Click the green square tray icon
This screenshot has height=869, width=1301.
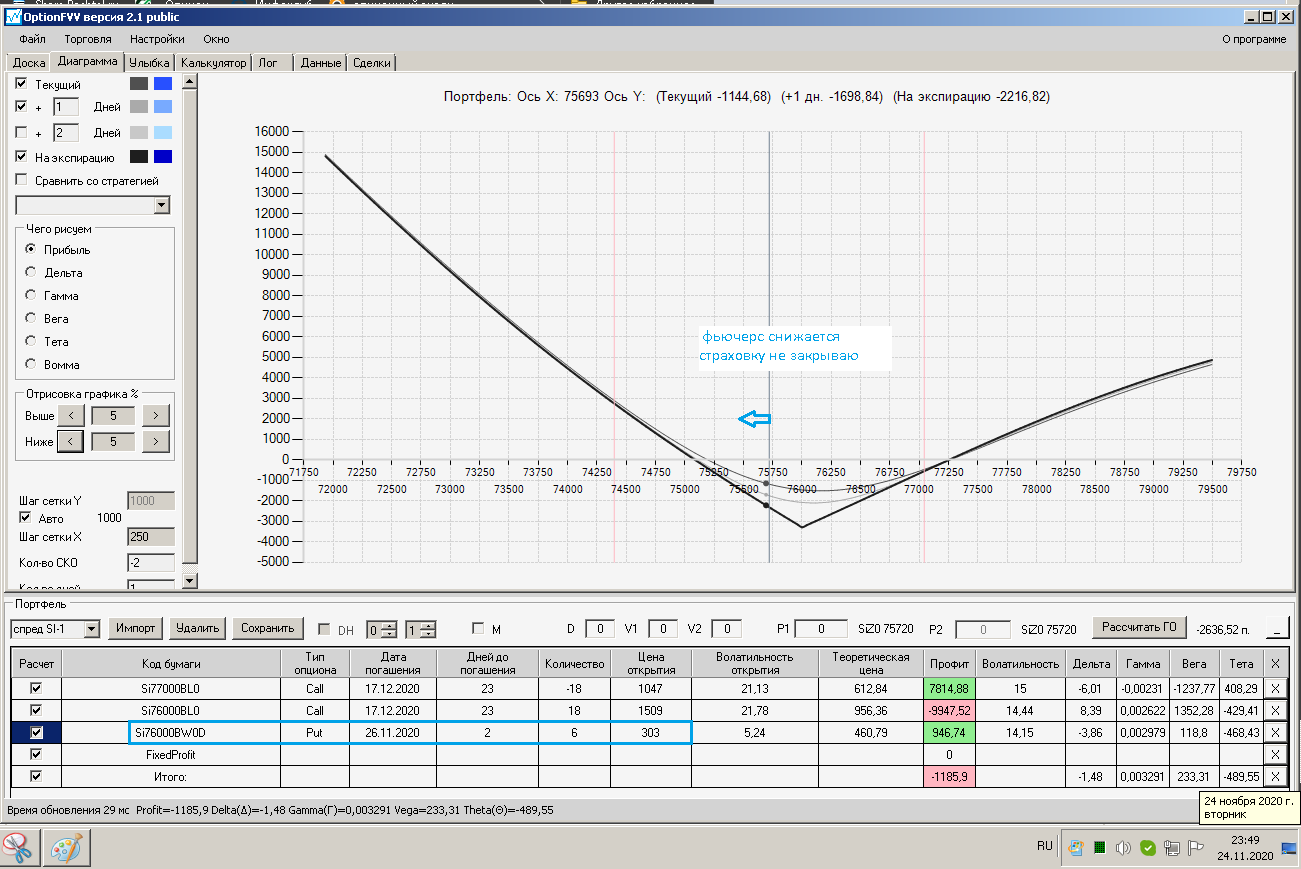pyautogui.click(x=1099, y=848)
